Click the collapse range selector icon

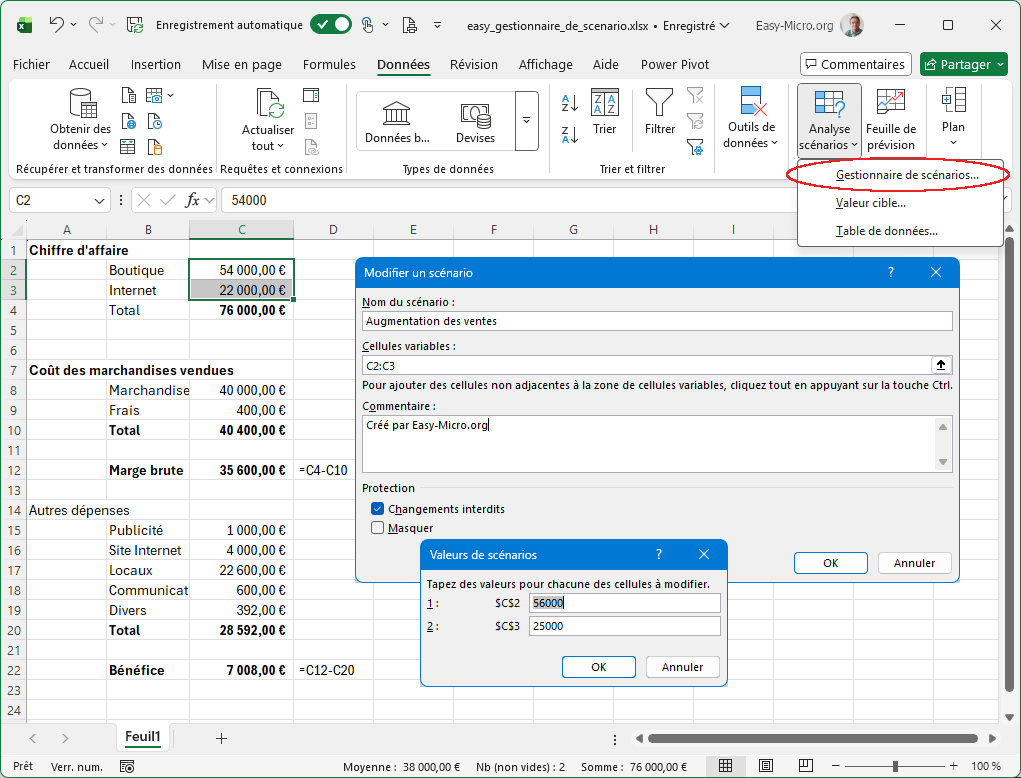point(940,365)
